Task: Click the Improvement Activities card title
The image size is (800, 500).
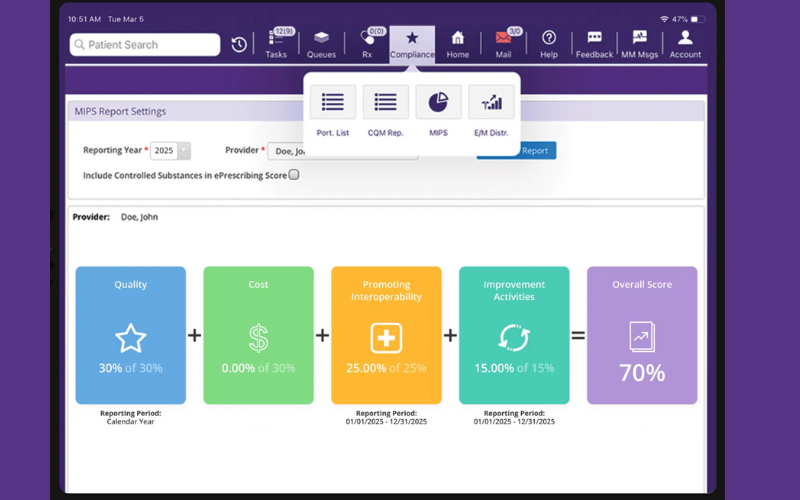Action: click(x=514, y=290)
